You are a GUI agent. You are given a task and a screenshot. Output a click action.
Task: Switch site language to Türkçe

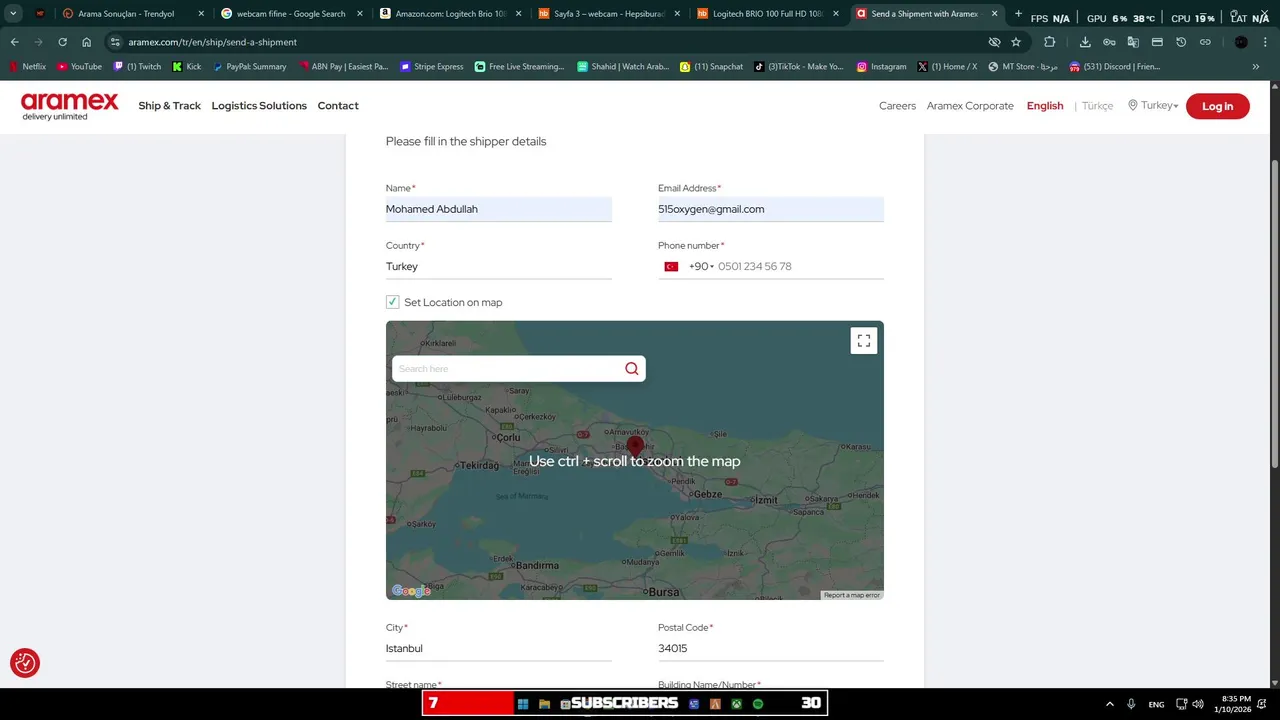[x=1097, y=105]
